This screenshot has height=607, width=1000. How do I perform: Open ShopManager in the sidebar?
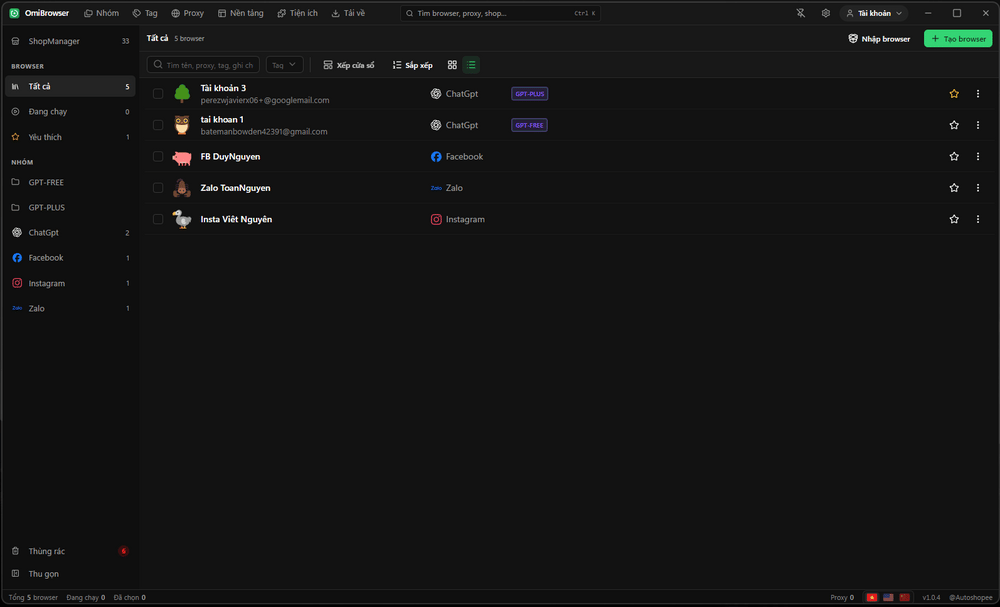pyautogui.click(x=71, y=41)
